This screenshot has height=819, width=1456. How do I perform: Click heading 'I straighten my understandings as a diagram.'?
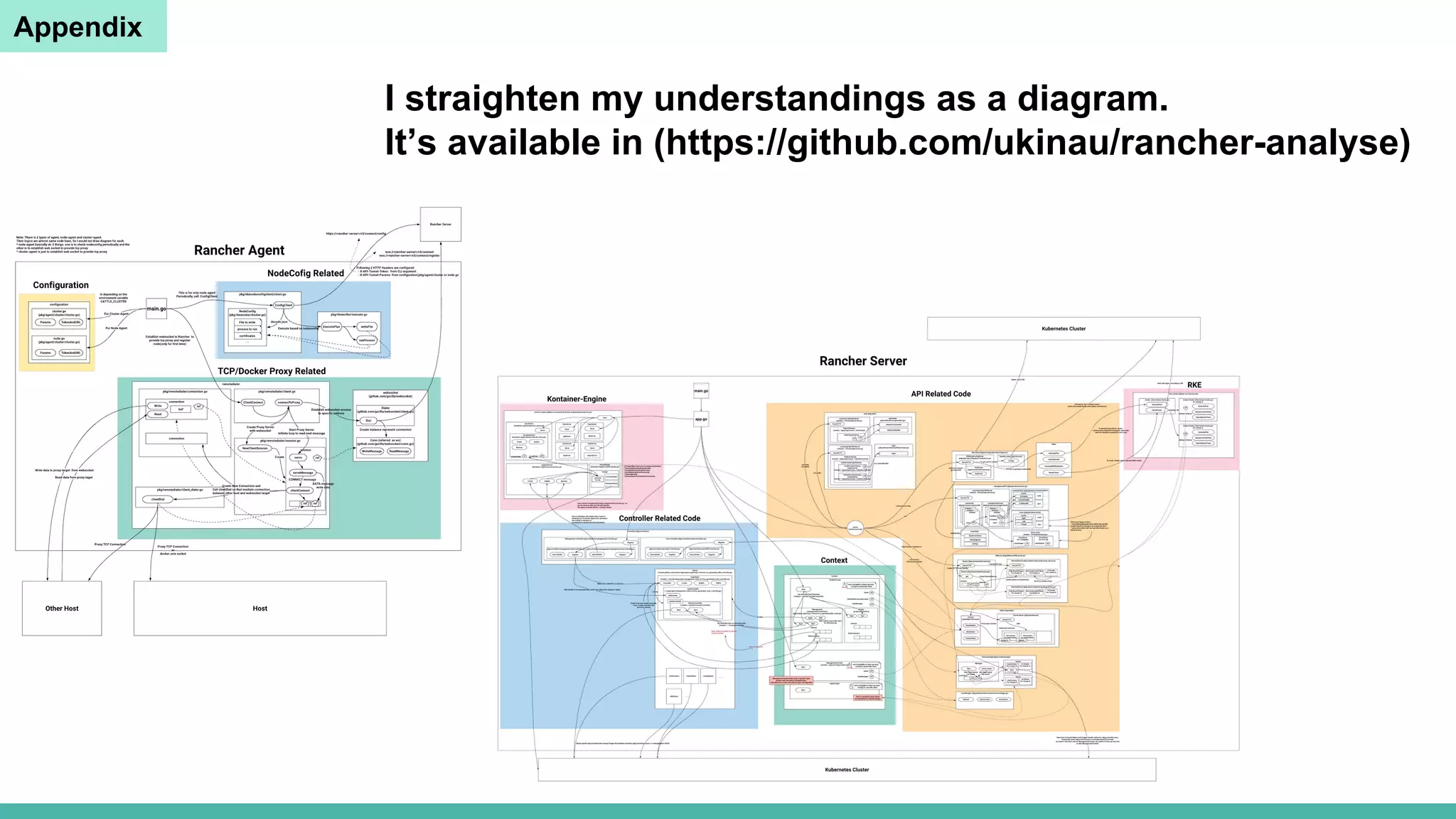(x=776, y=98)
